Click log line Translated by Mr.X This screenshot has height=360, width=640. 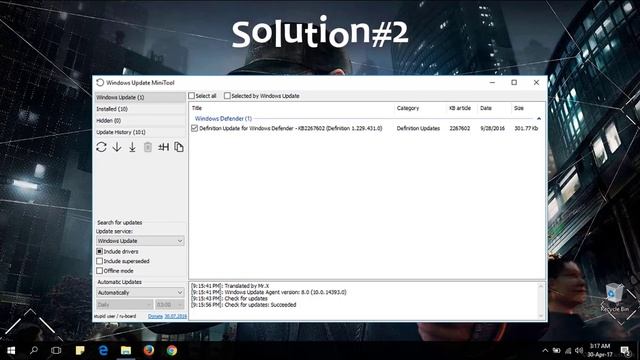pyautogui.click(x=230, y=286)
